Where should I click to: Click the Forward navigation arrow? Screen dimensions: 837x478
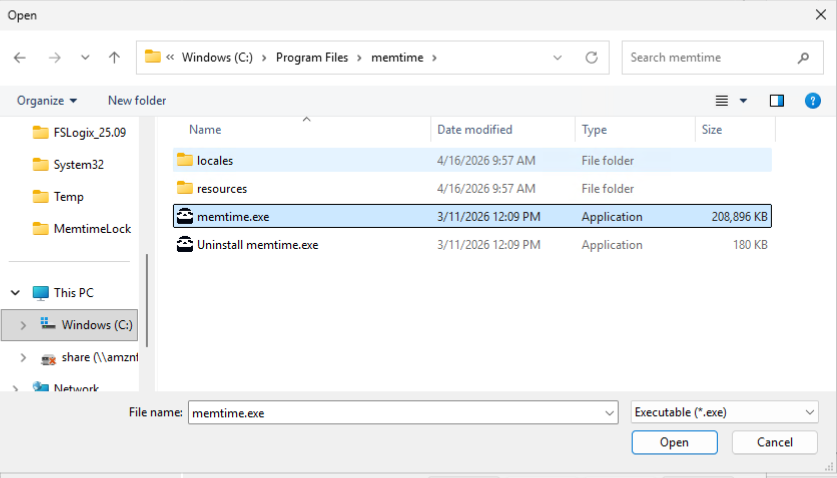(x=54, y=58)
